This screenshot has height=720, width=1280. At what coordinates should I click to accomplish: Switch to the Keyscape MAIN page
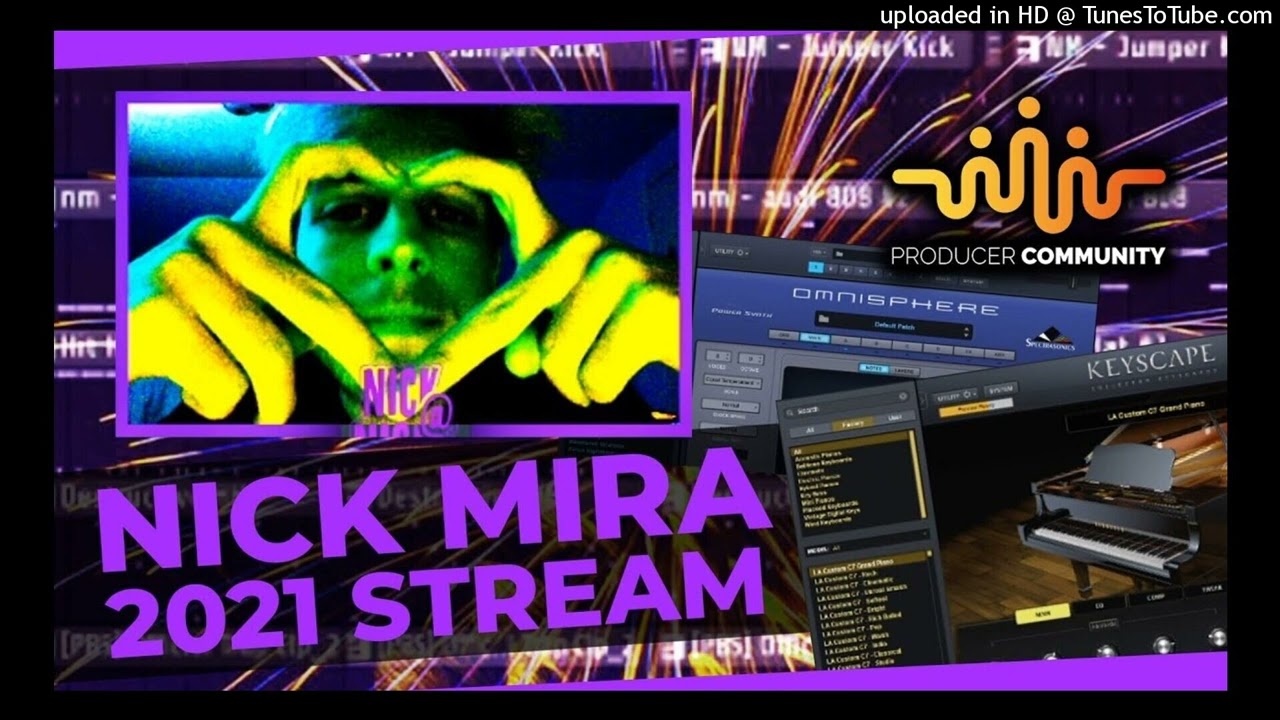point(1043,613)
